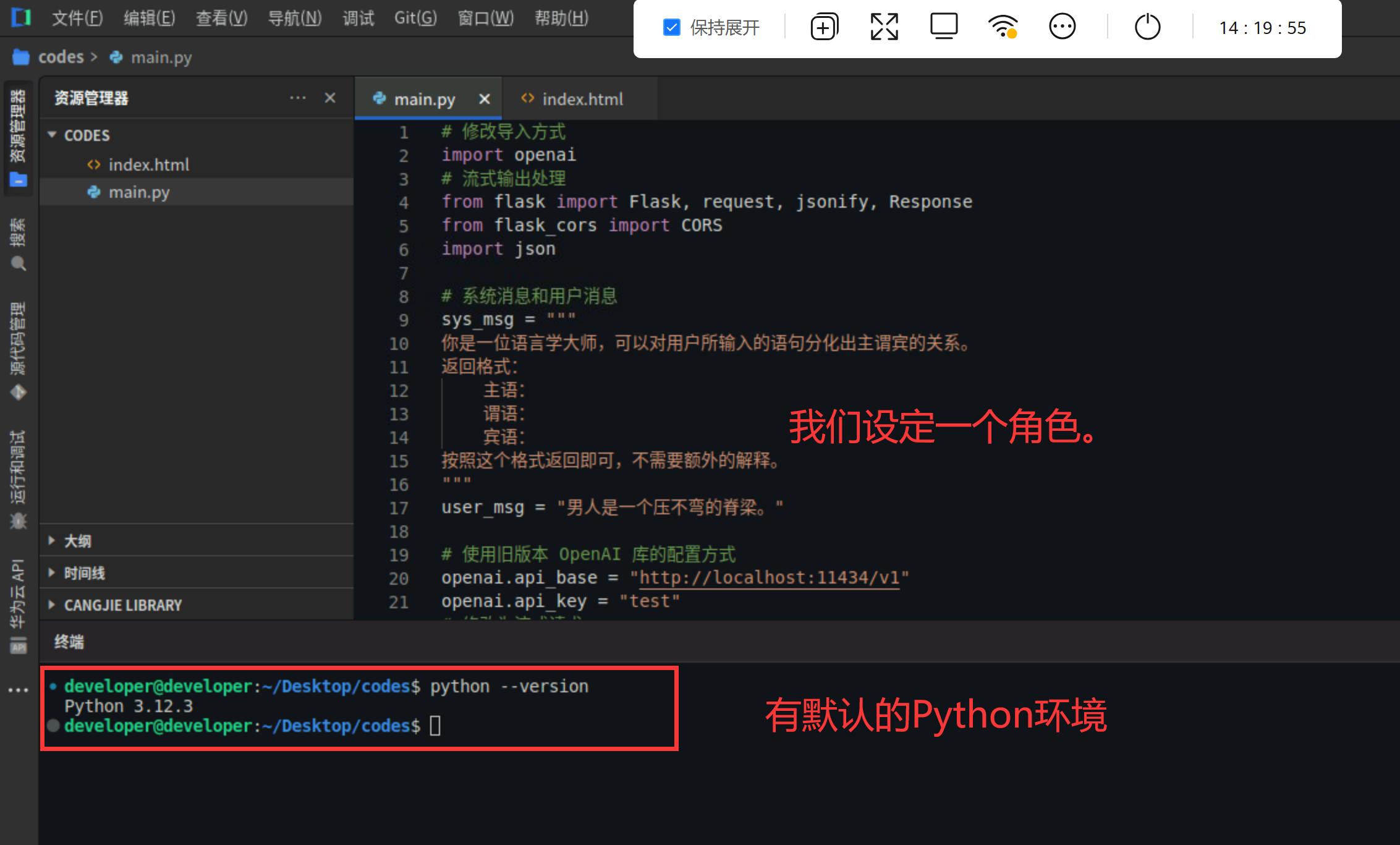The image size is (1400, 845).
Task: Click the Wi-Fi network status icon
Action: pyautogui.click(x=1003, y=28)
